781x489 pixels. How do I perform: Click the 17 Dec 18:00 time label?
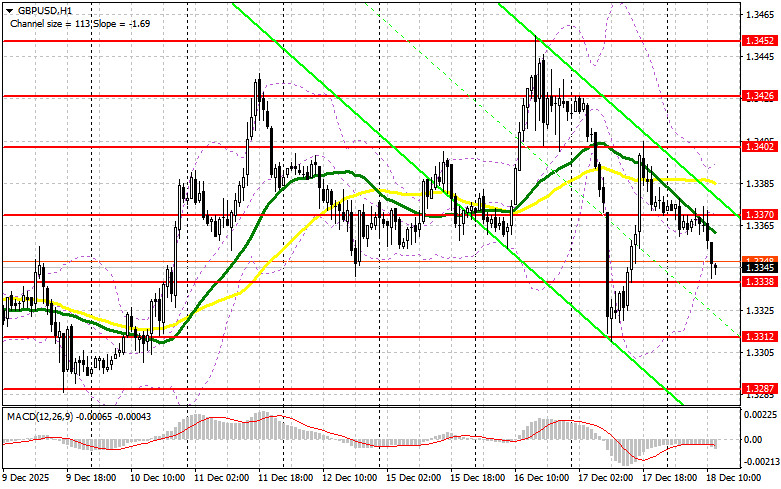[670, 478]
